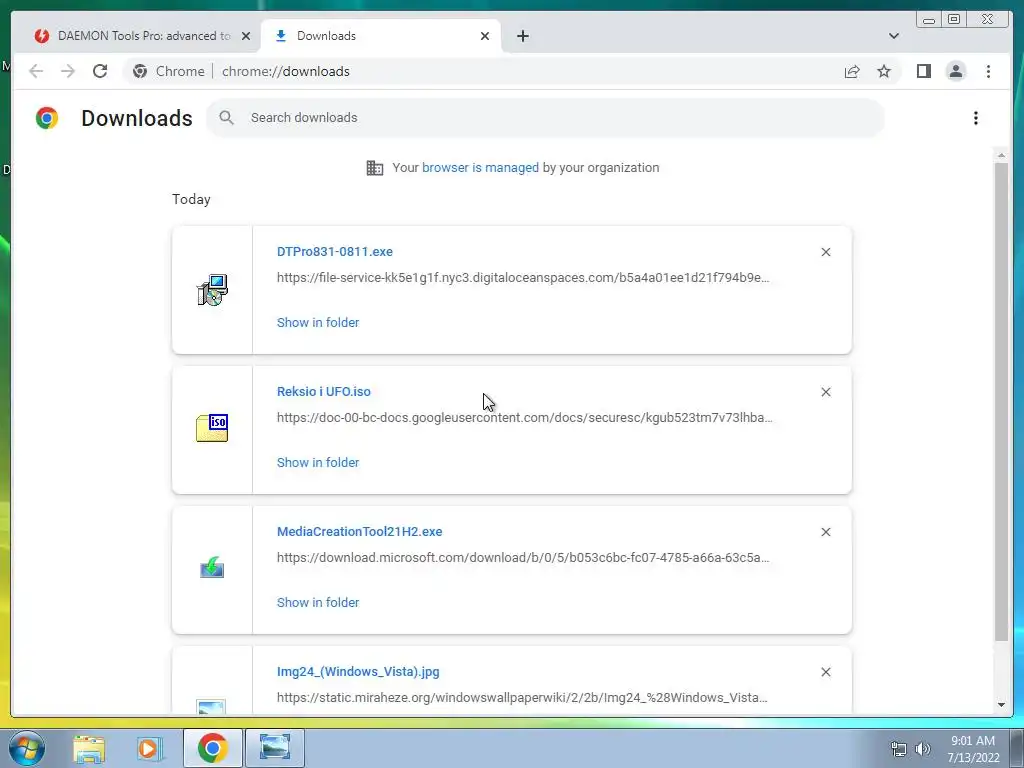Viewport: 1024px width, 768px height.
Task: Open the Windows Start menu orb
Action: 27,748
